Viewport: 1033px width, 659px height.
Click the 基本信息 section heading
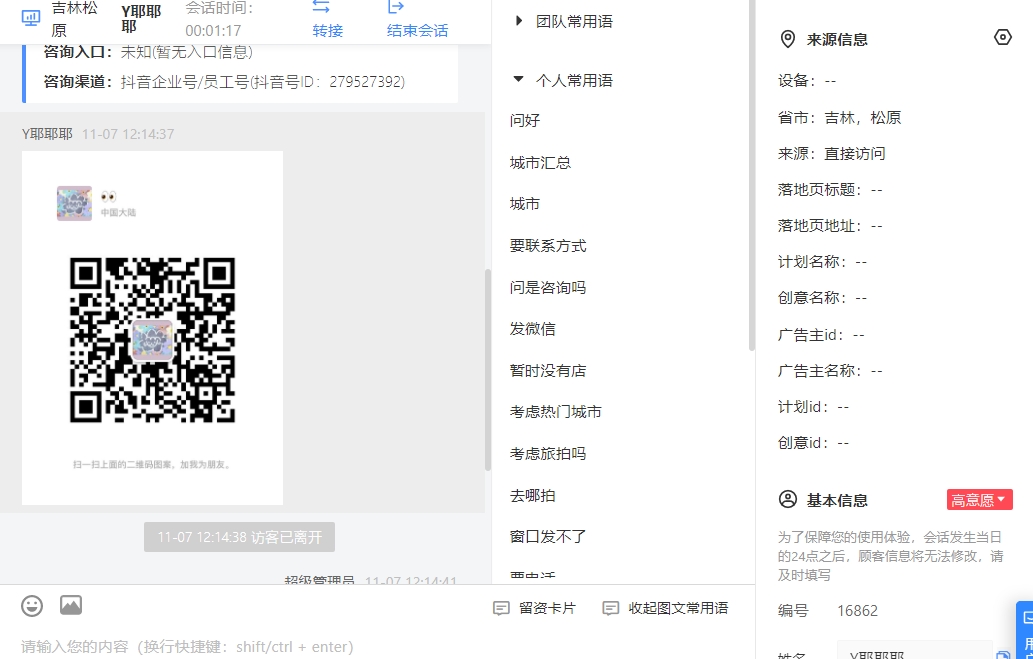837,500
